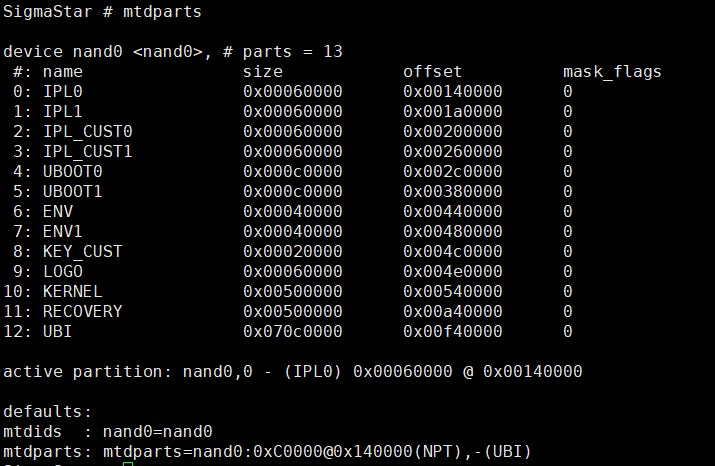This screenshot has width=715, height=466.
Task: Click the "offset" column header
Action: pos(433,72)
